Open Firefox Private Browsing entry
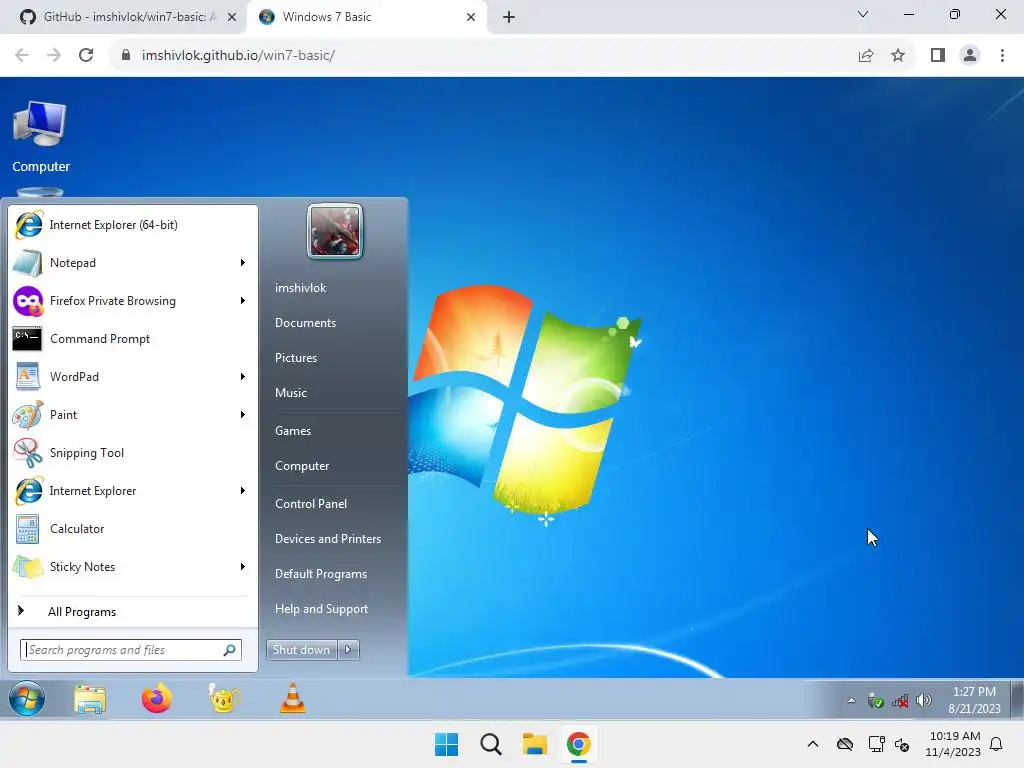Image resolution: width=1024 pixels, height=768 pixels. pos(133,300)
